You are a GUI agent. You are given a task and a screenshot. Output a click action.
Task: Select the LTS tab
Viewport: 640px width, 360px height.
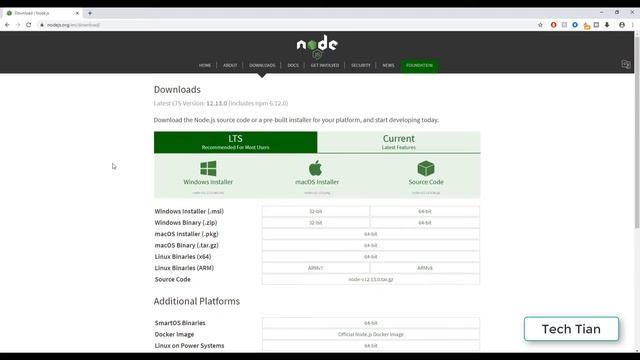coord(236,142)
